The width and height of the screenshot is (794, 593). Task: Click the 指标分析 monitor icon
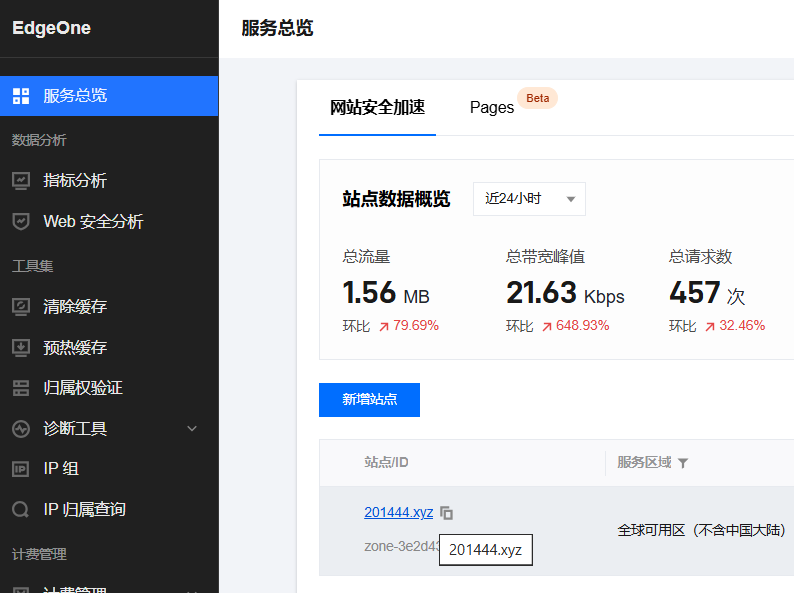20,181
